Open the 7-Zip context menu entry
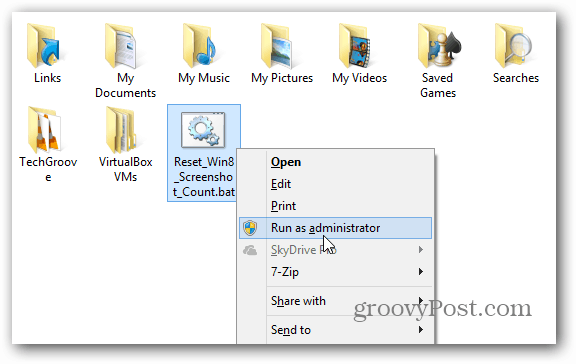This screenshot has height=364, width=576. pos(335,272)
